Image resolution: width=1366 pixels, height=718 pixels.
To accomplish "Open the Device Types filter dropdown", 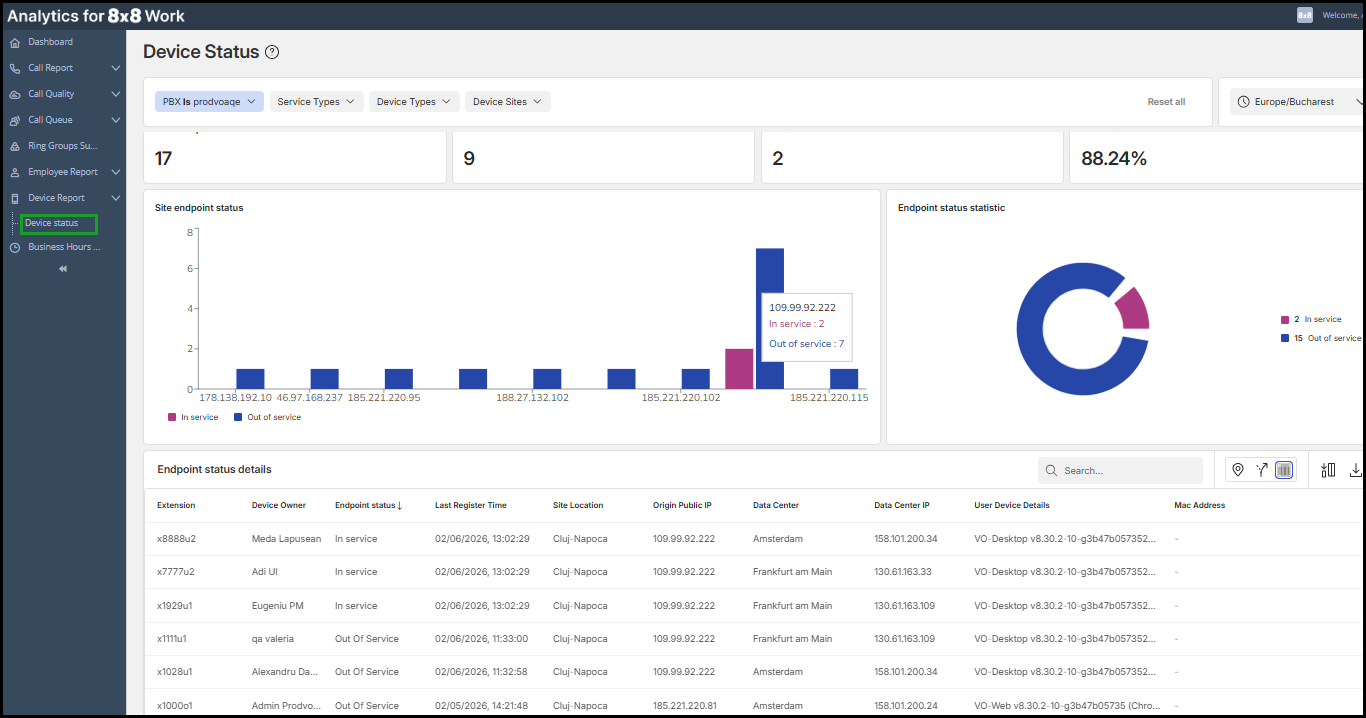I will [414, 102].
